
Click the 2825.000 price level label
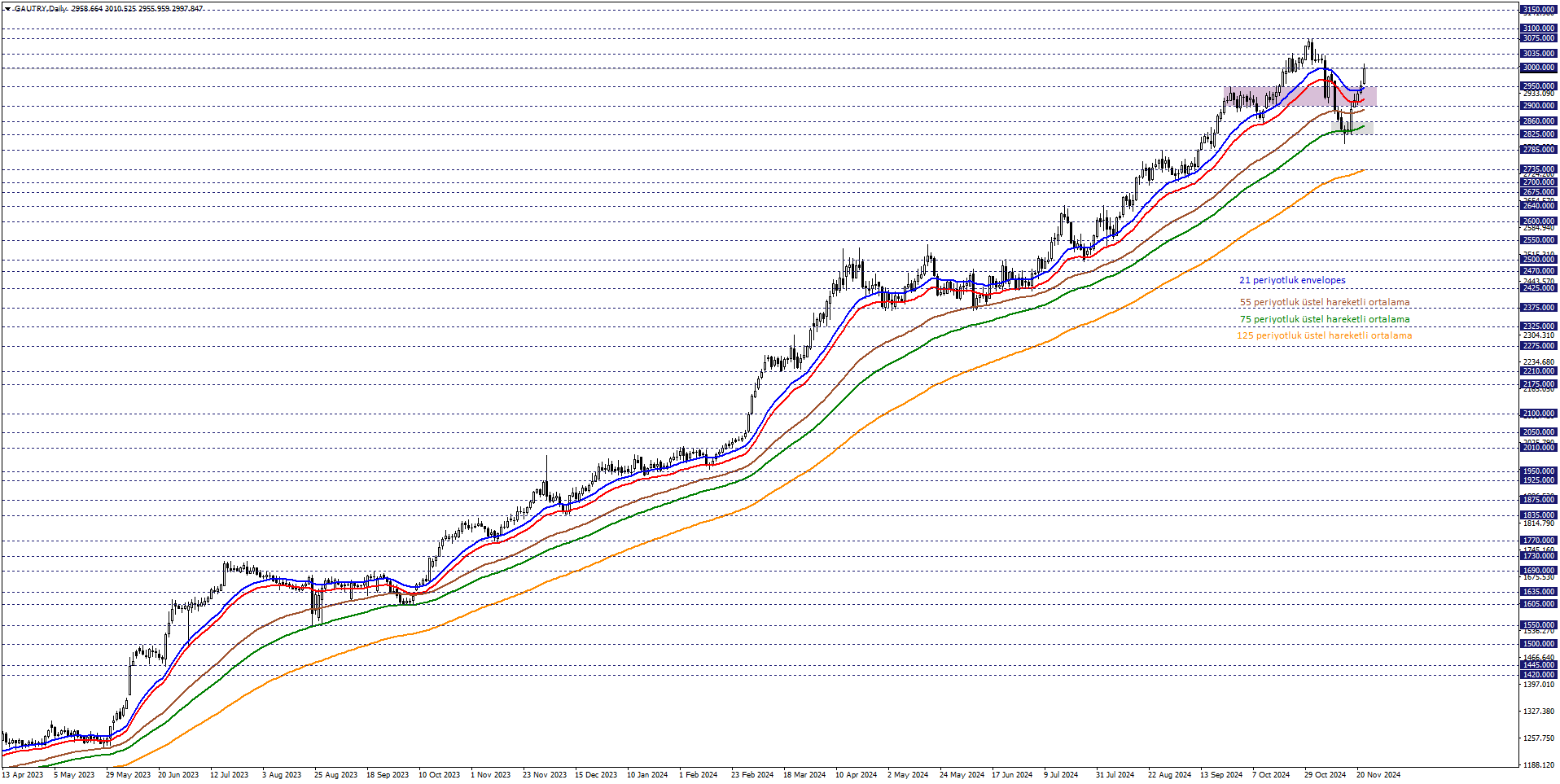pyautogui.click(x=1538, y=134)
